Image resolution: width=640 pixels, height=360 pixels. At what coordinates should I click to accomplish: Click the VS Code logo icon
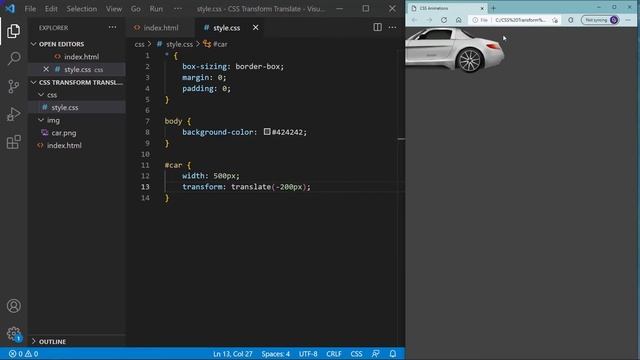click(x=10, y=8)
